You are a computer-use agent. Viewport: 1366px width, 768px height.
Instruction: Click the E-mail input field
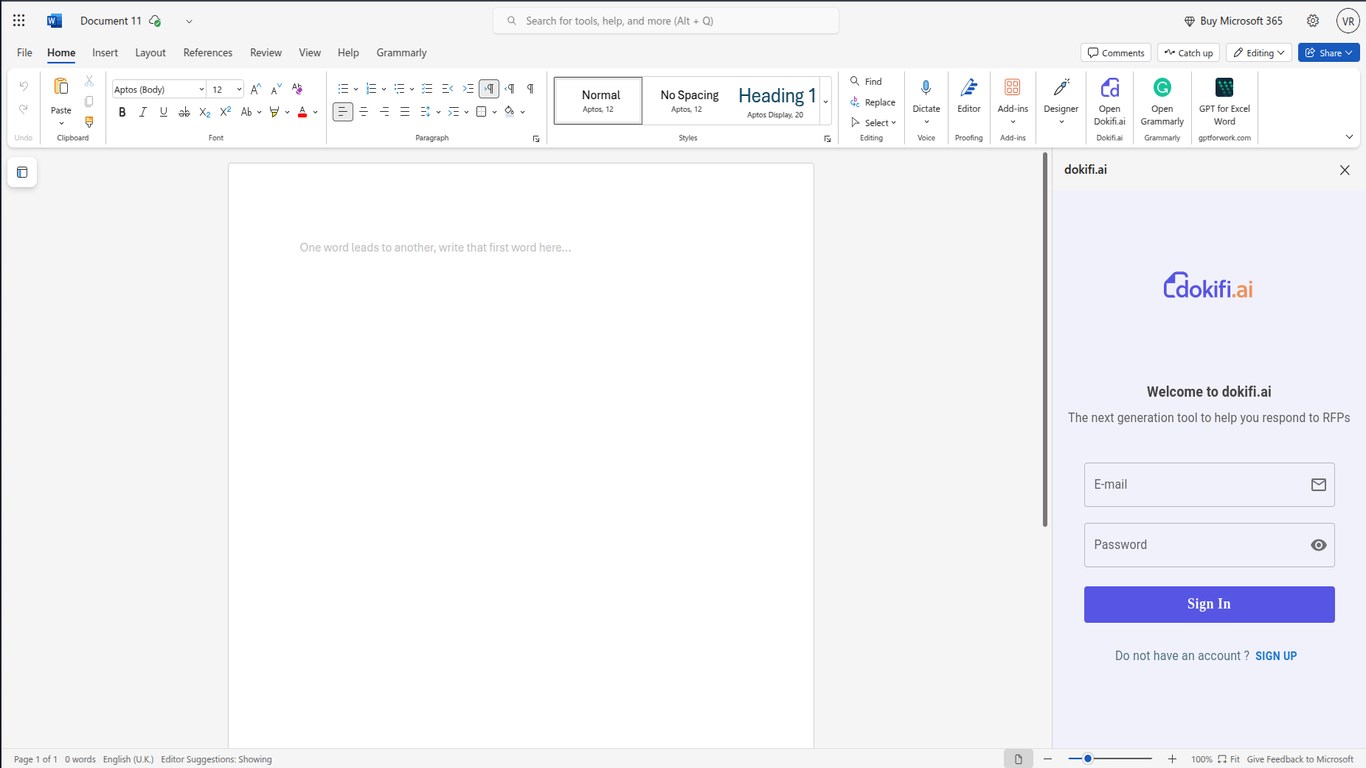click(1209, 484)
